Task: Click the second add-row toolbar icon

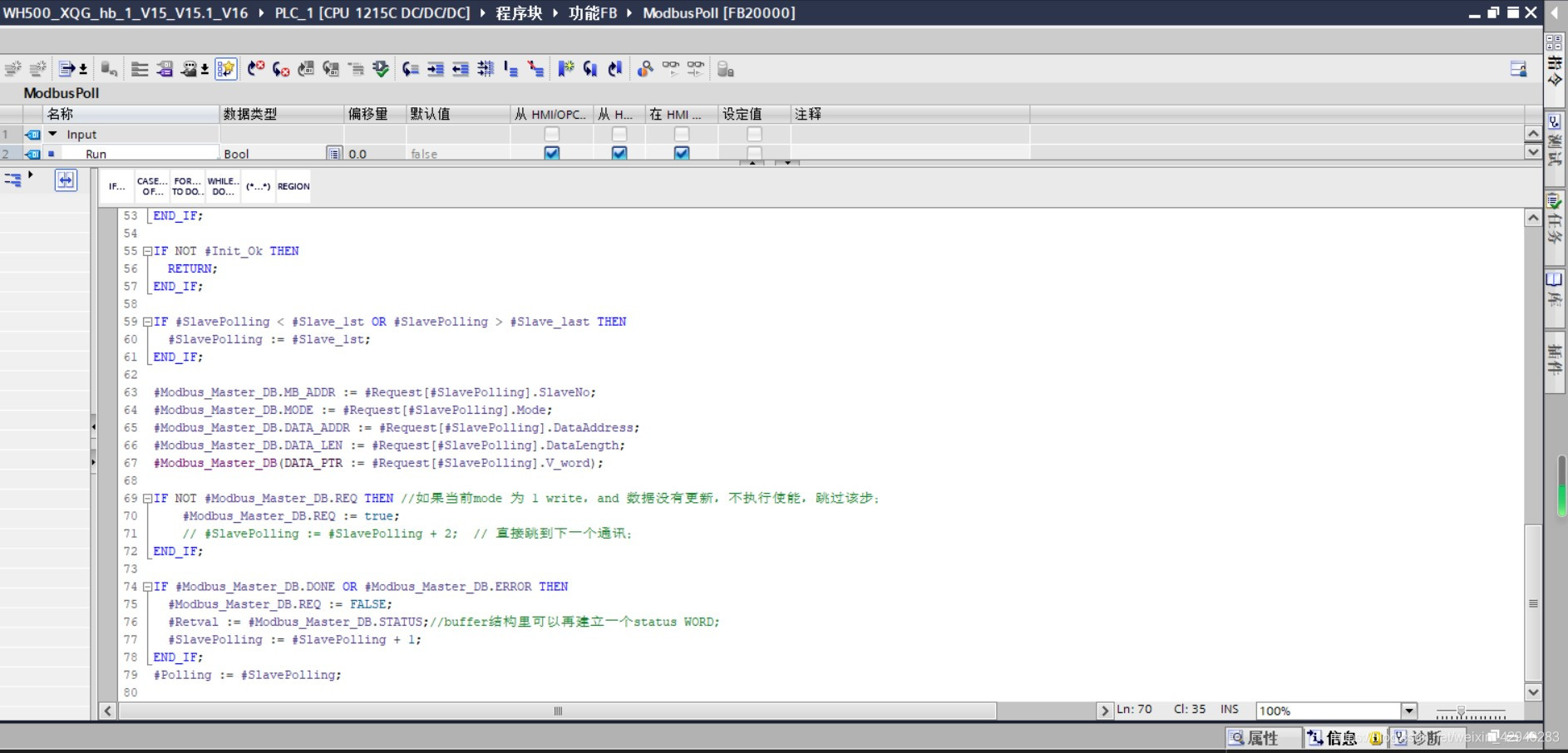Action: click(x=37, y=69)
